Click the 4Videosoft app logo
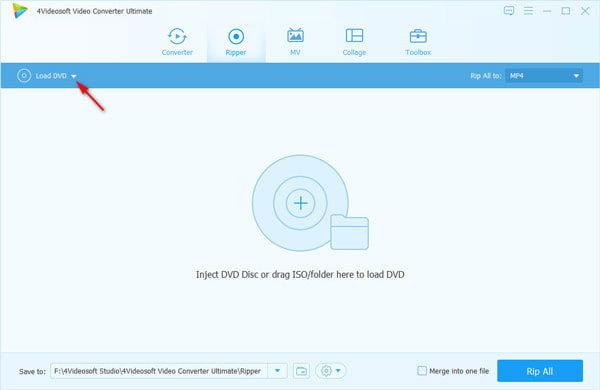This screenshot has width=600, height=390. pos(20,11)
